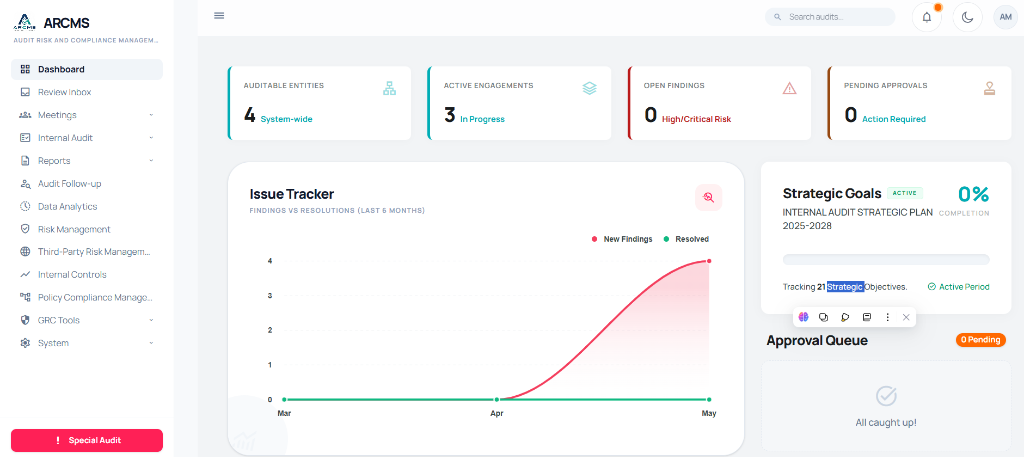Image resolution: width=1024 pixels, height=457 pixels.
Task: Toggle dark mode with the moon icon
Action: (x=968, y=18)
